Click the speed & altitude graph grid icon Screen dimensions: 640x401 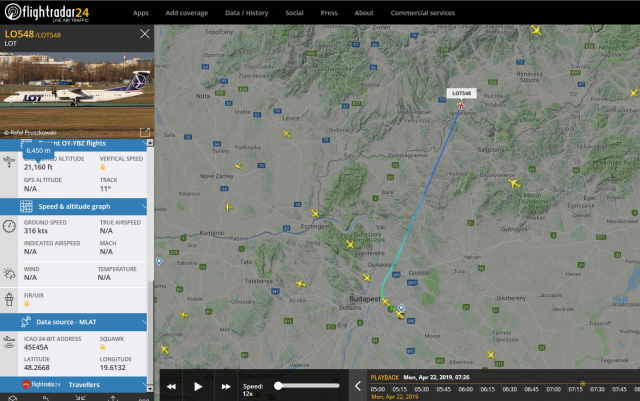pos(26,207)
